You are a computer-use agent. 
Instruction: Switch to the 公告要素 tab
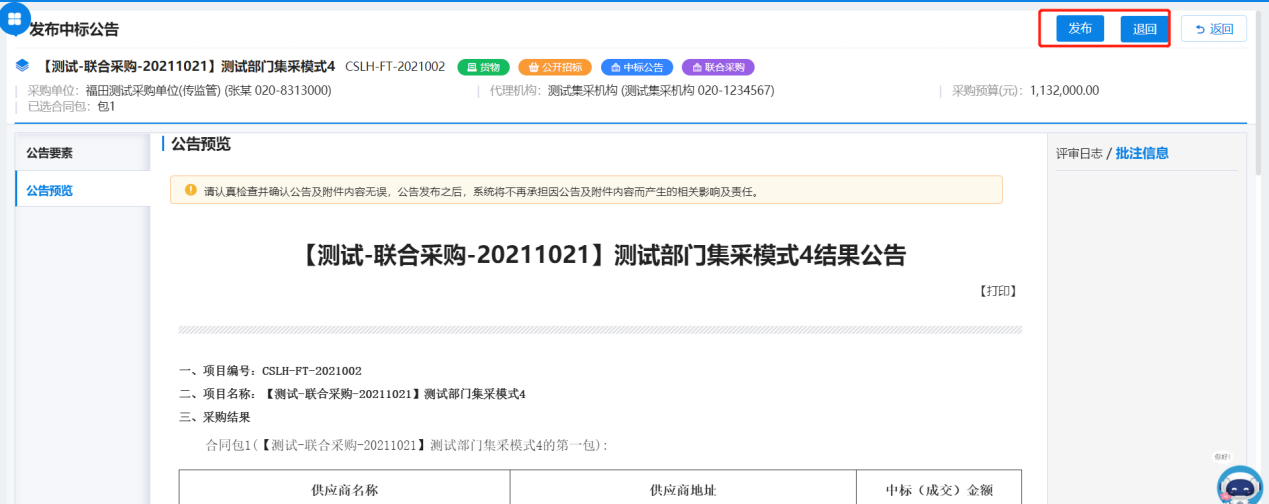pyautogui.click(x=50, y=153)
